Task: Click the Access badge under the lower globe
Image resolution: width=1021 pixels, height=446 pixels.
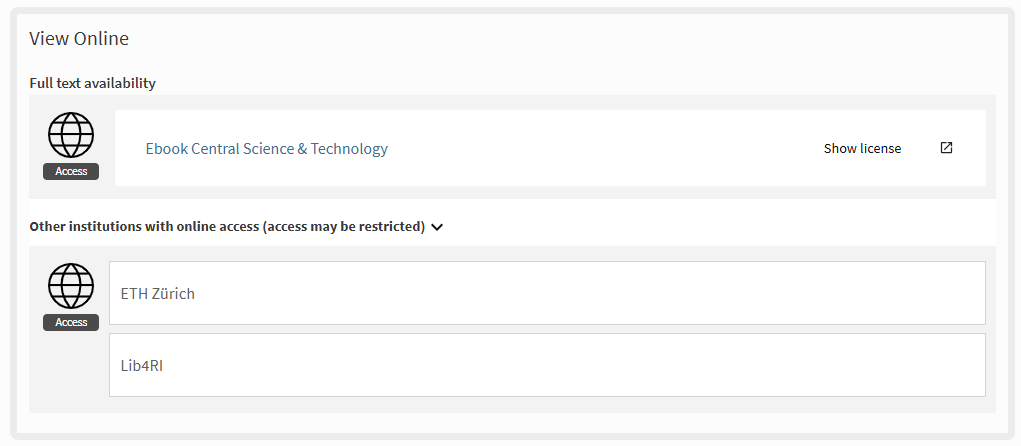Action: click(71, 322)
